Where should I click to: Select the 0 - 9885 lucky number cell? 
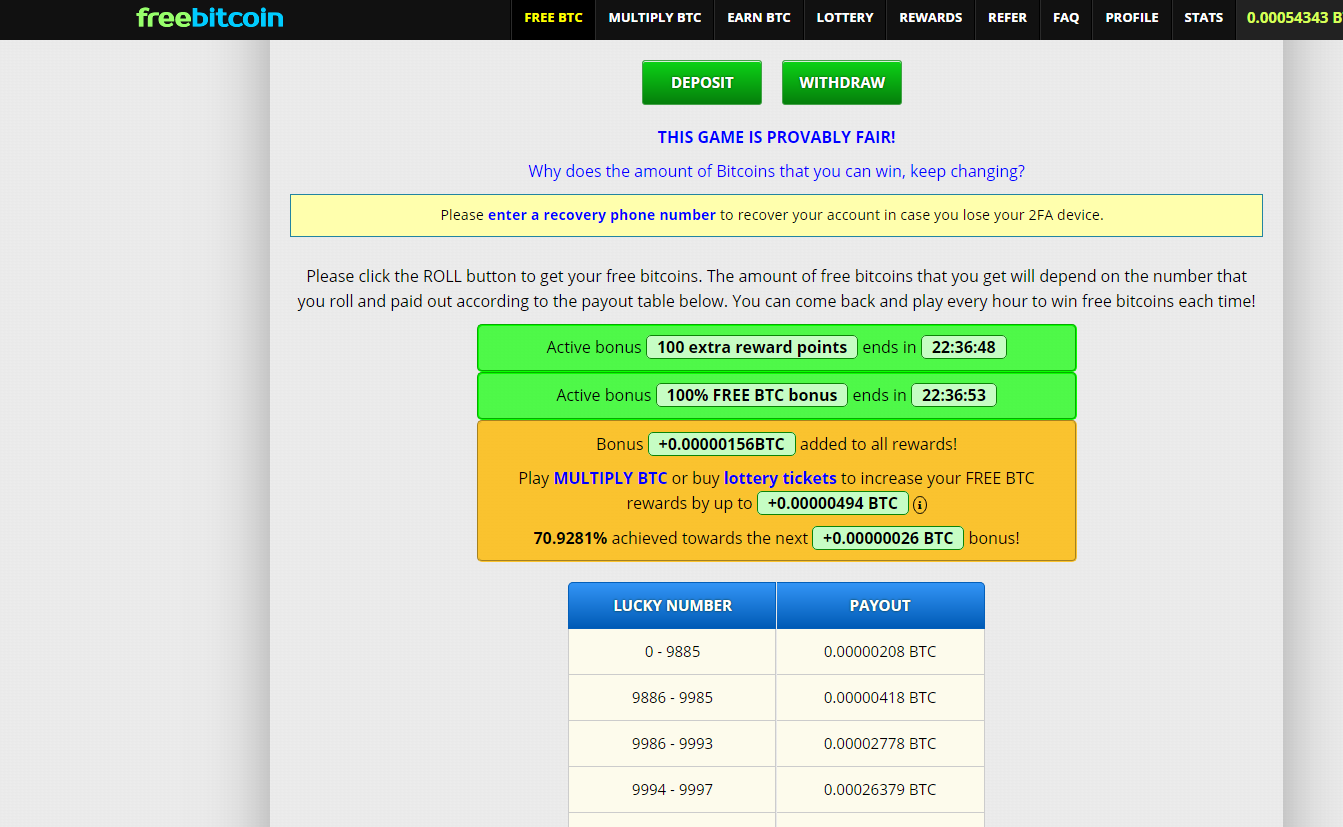672,652
